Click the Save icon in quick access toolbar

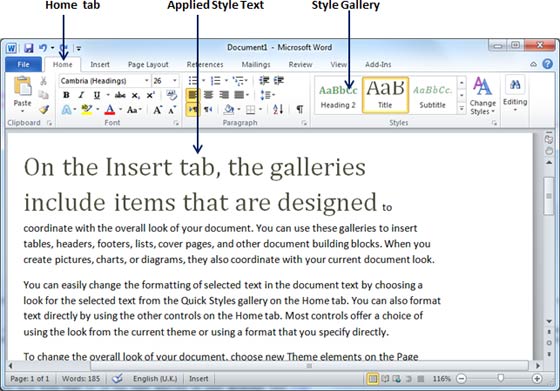coord(29,47)
